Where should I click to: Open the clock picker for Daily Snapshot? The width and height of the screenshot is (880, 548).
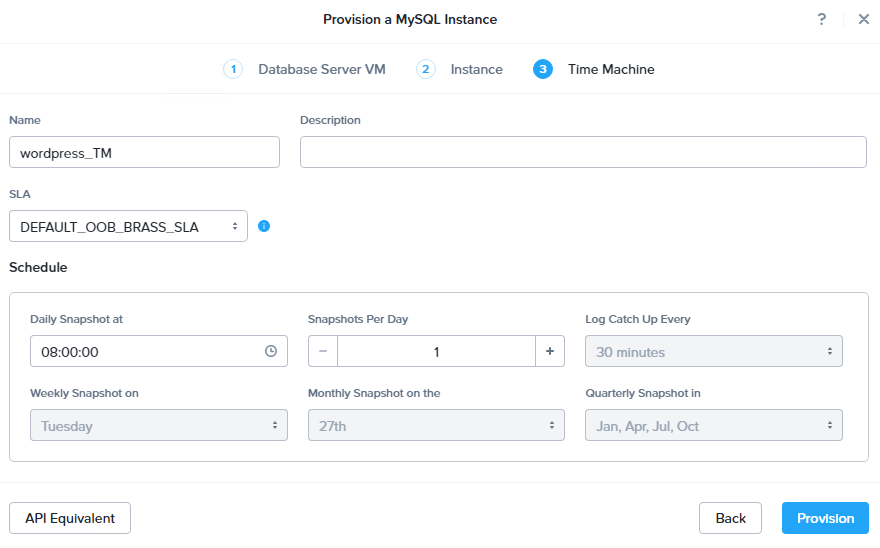tap(270, 352)
